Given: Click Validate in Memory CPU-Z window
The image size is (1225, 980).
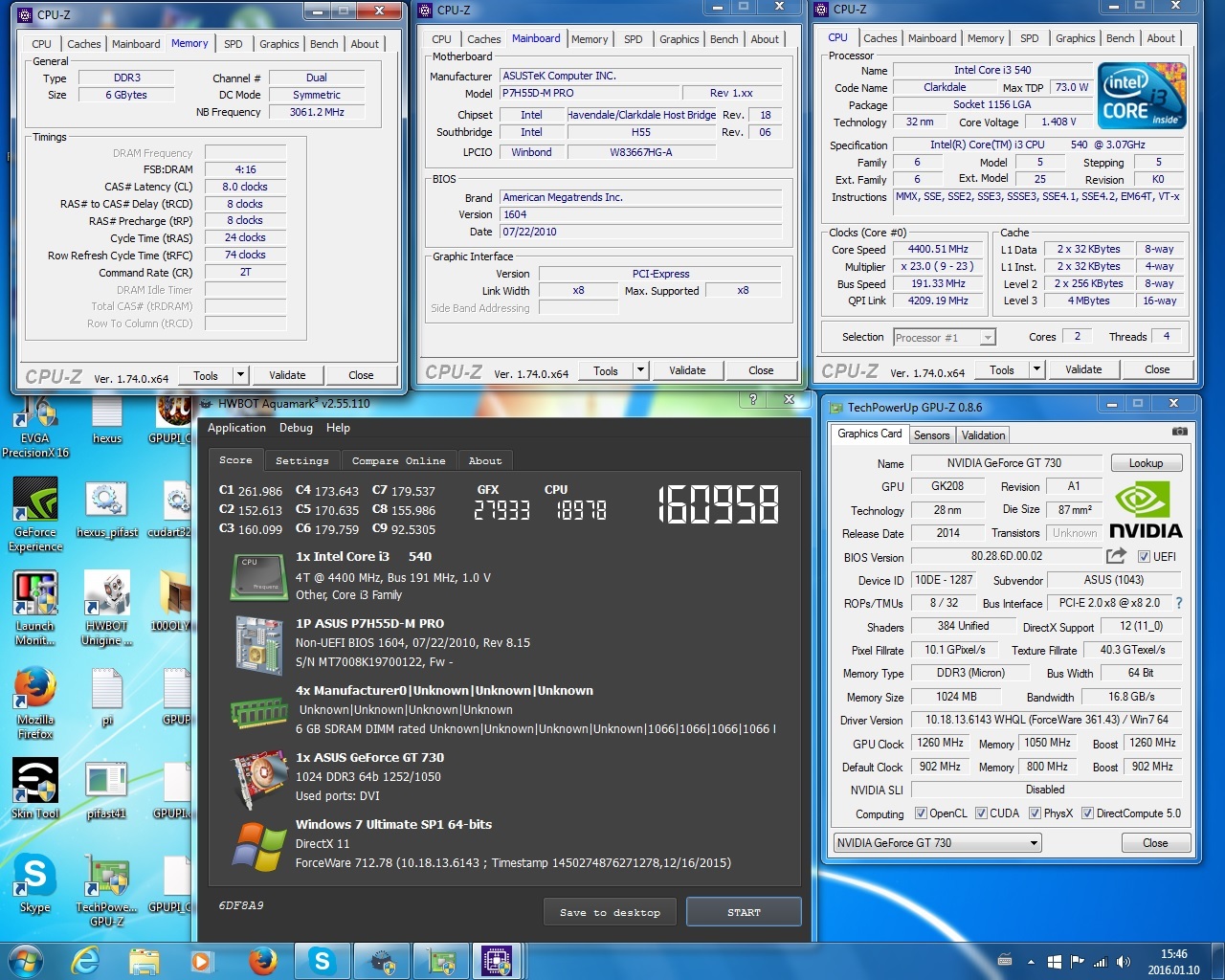Looking at the screenshot, I should pos(286,375).
